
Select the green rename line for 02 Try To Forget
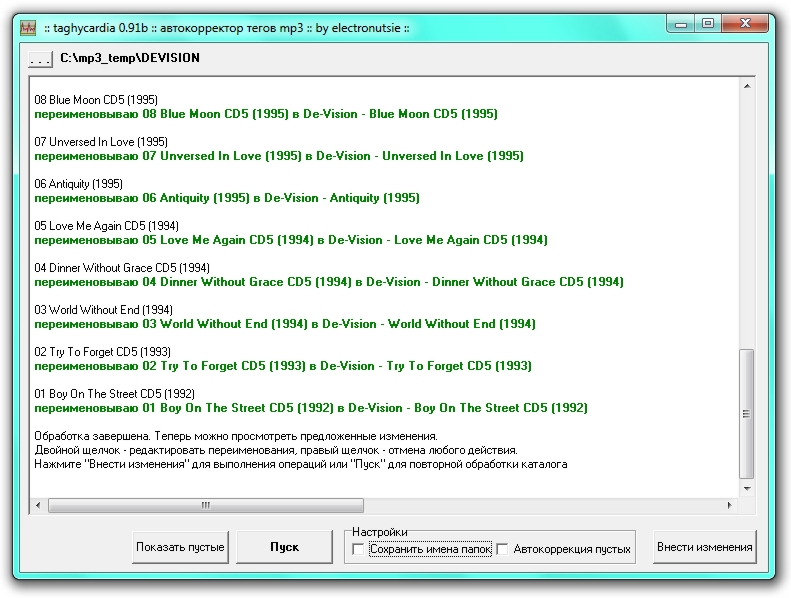283,366
